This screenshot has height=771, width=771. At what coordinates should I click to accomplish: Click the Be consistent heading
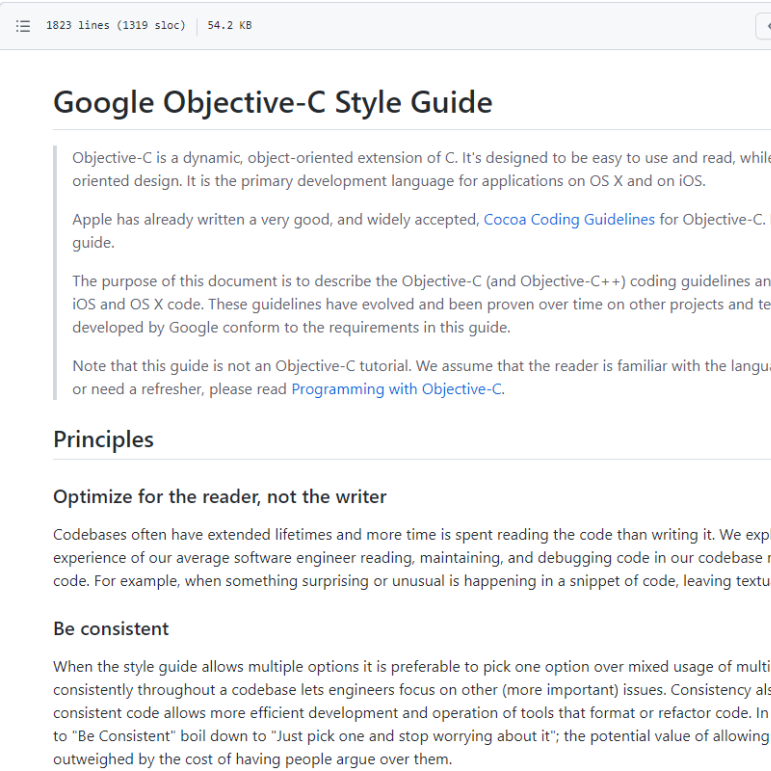111,628
